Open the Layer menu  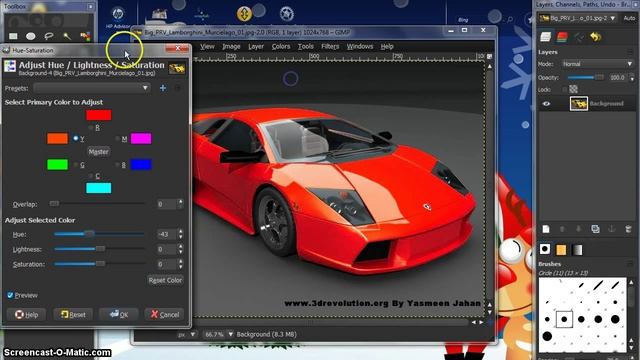(256, 47)
